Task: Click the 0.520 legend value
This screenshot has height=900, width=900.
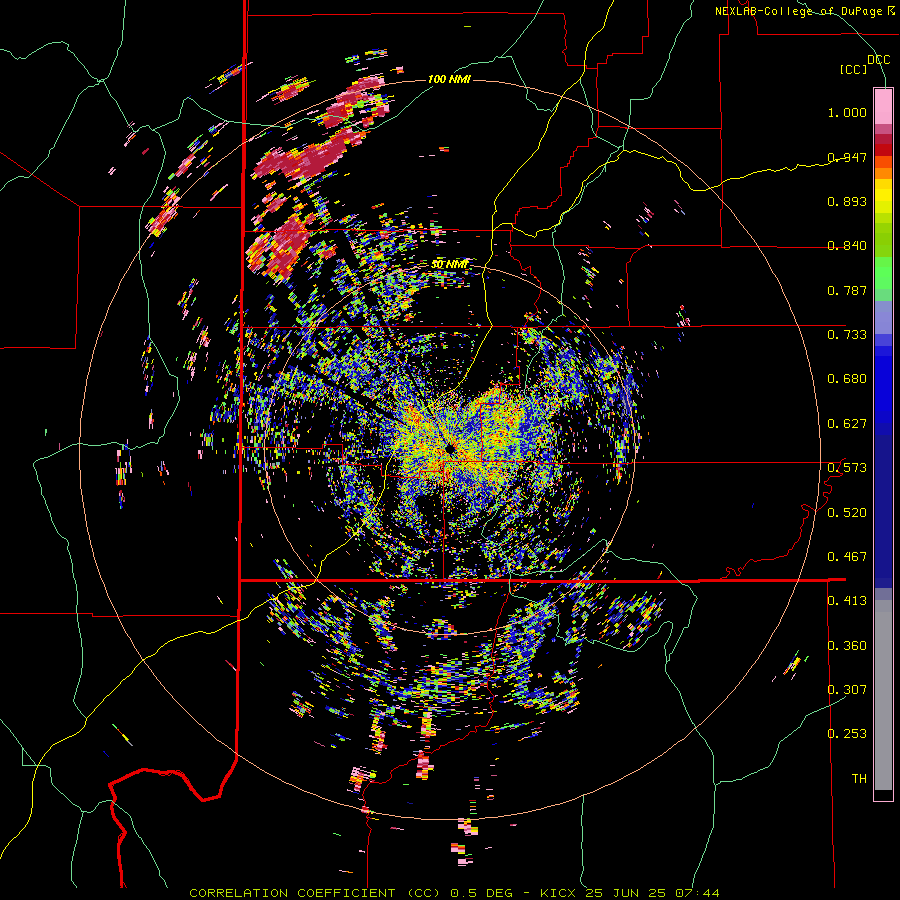Action: pyautogui.click(x=847, y=513)
